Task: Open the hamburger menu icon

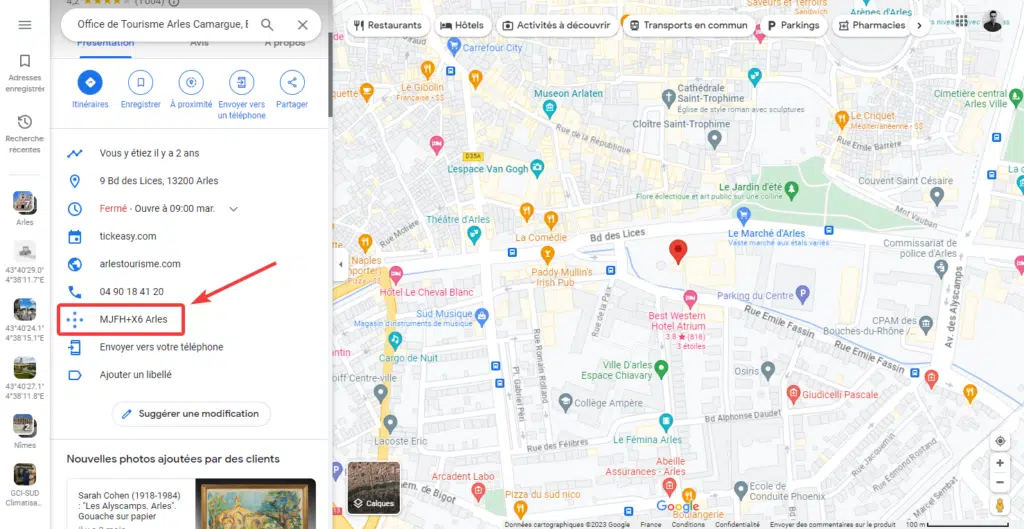Action: (x=25, y=25)
